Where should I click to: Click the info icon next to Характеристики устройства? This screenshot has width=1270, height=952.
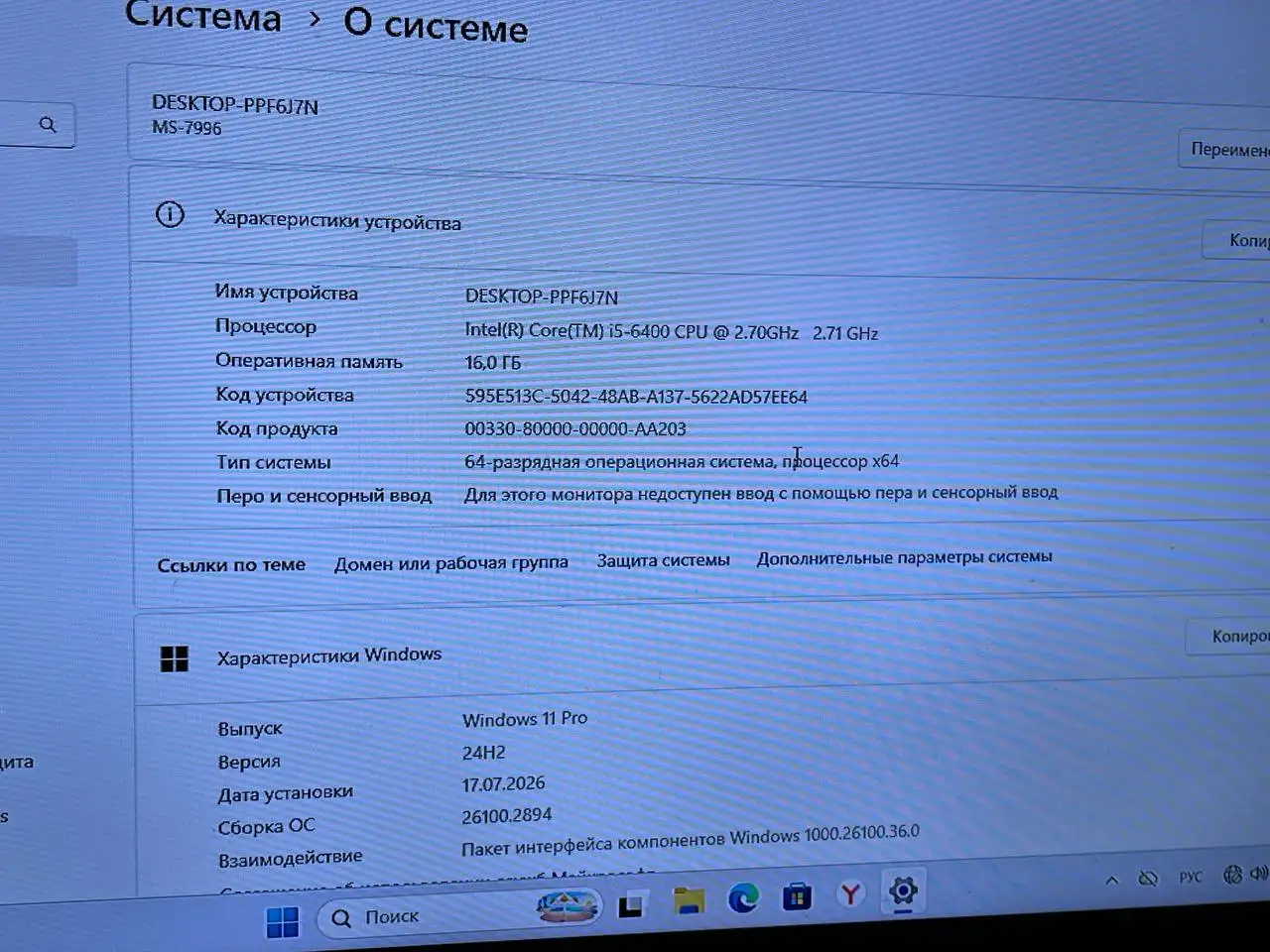click(x=170, y=214)
